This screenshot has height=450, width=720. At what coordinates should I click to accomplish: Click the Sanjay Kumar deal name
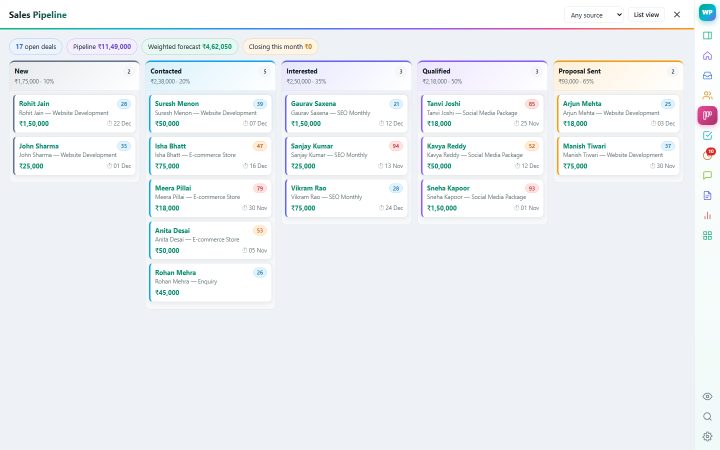tap(312, 146)
